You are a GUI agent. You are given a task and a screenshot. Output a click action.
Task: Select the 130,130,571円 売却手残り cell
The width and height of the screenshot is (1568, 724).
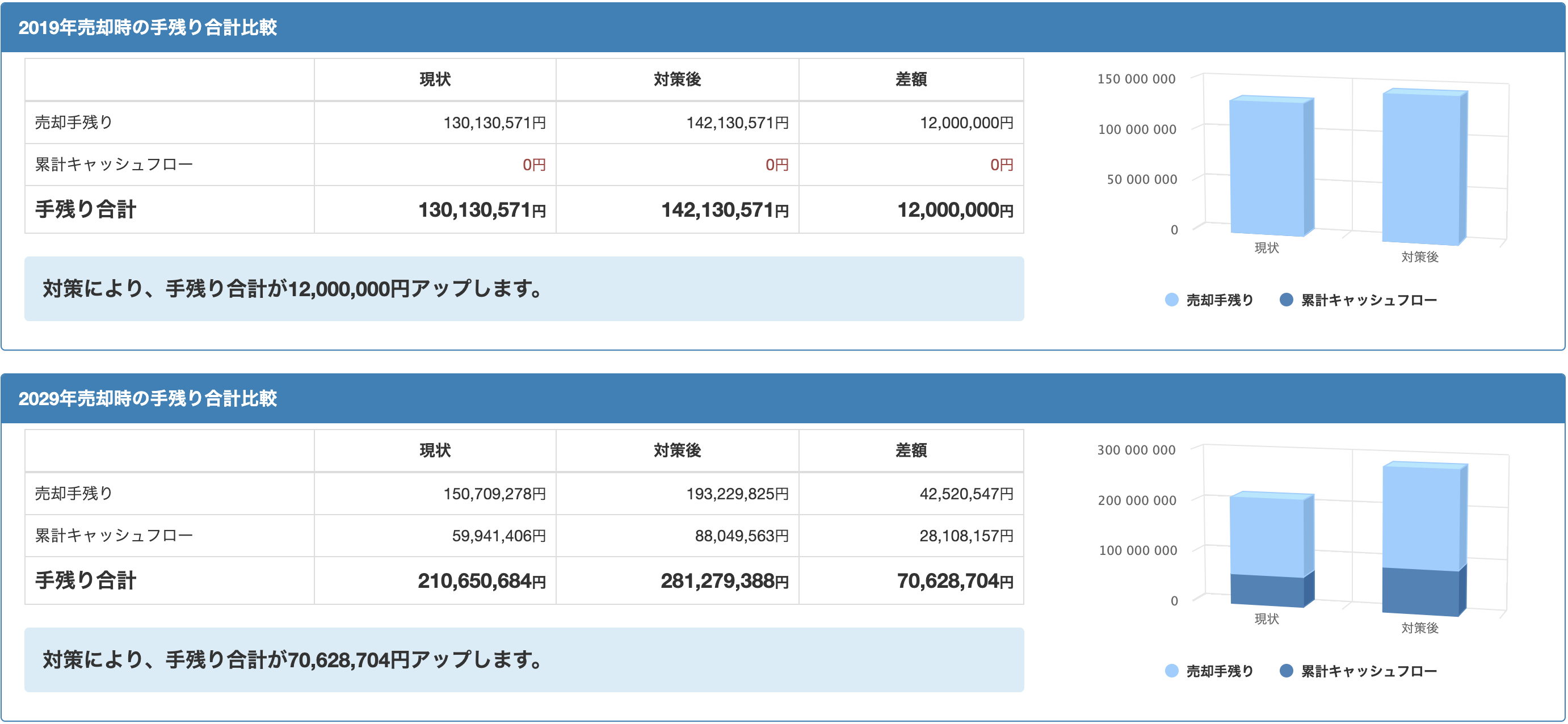point(494,123)
